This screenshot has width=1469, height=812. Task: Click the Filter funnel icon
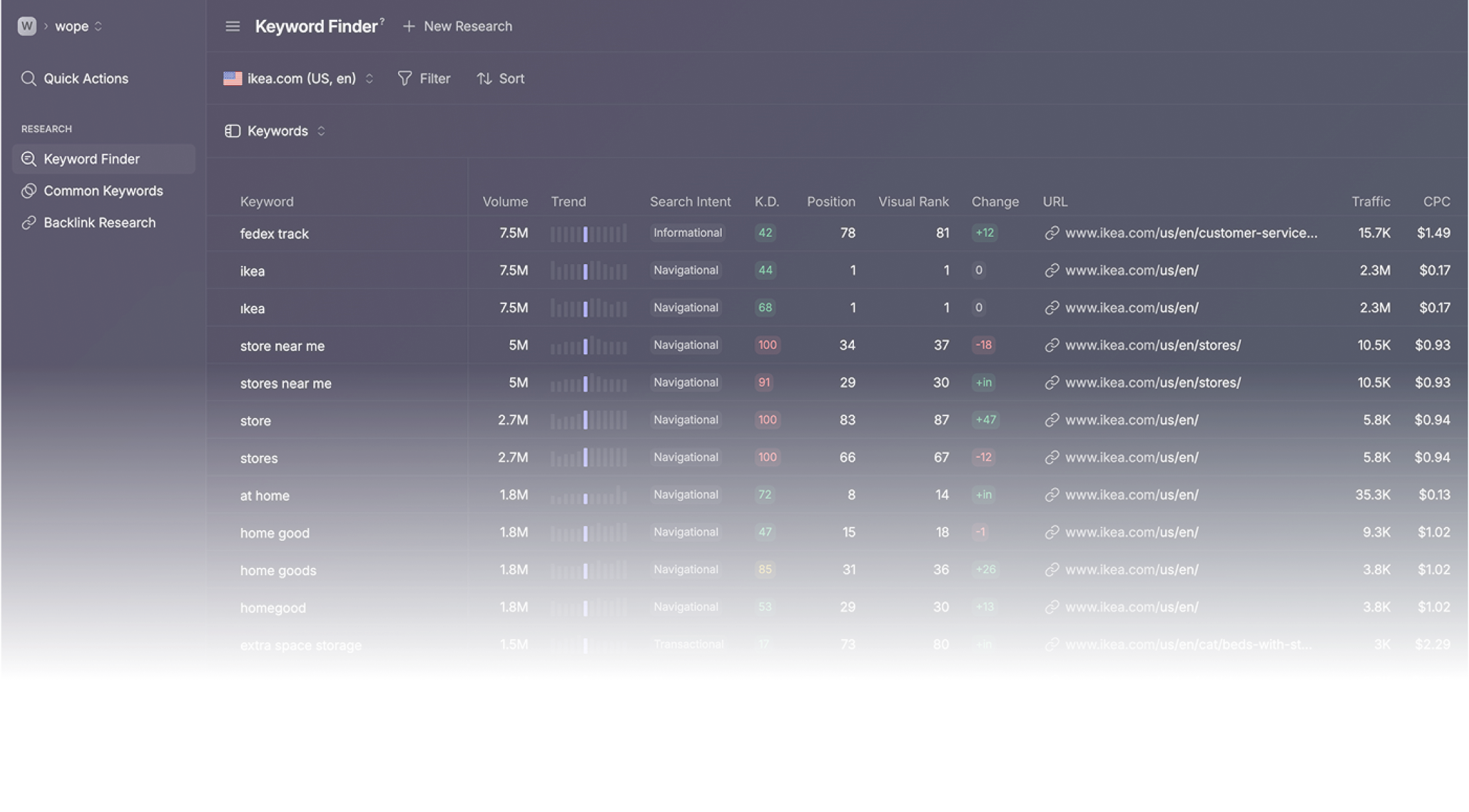[x=405, y=78]
